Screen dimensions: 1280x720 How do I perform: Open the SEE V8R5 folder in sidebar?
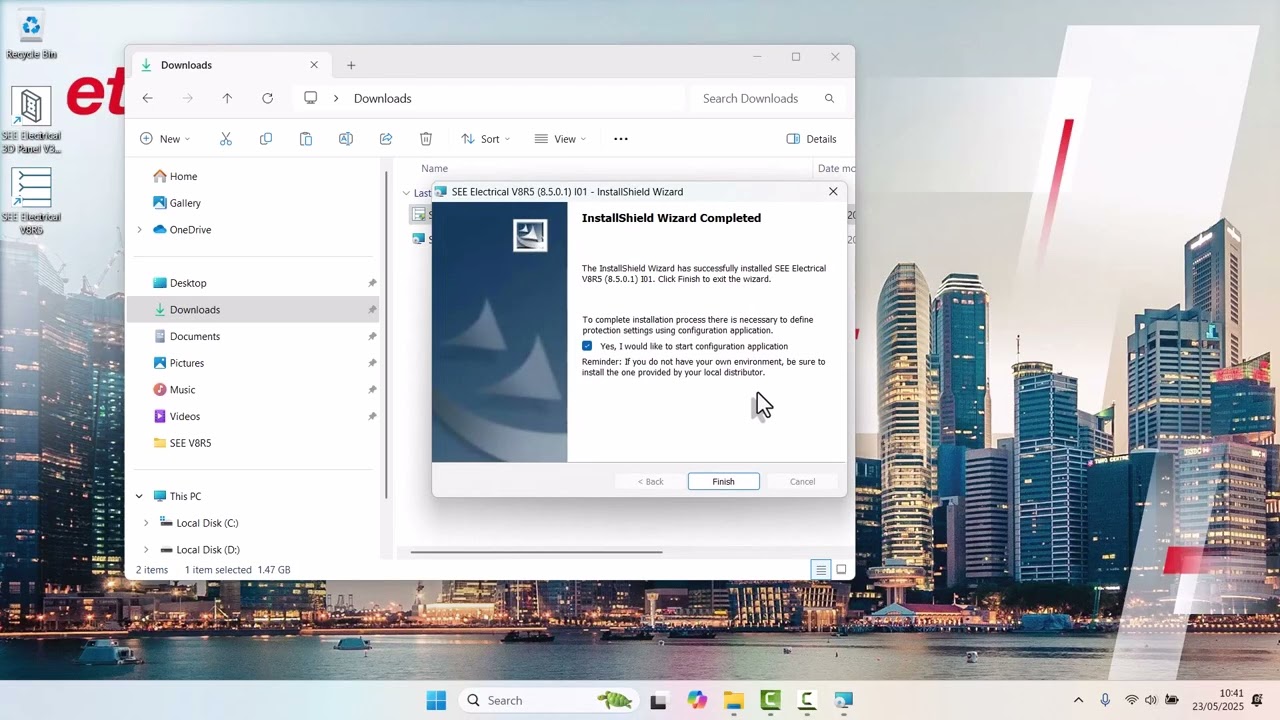tap(190, 443)
